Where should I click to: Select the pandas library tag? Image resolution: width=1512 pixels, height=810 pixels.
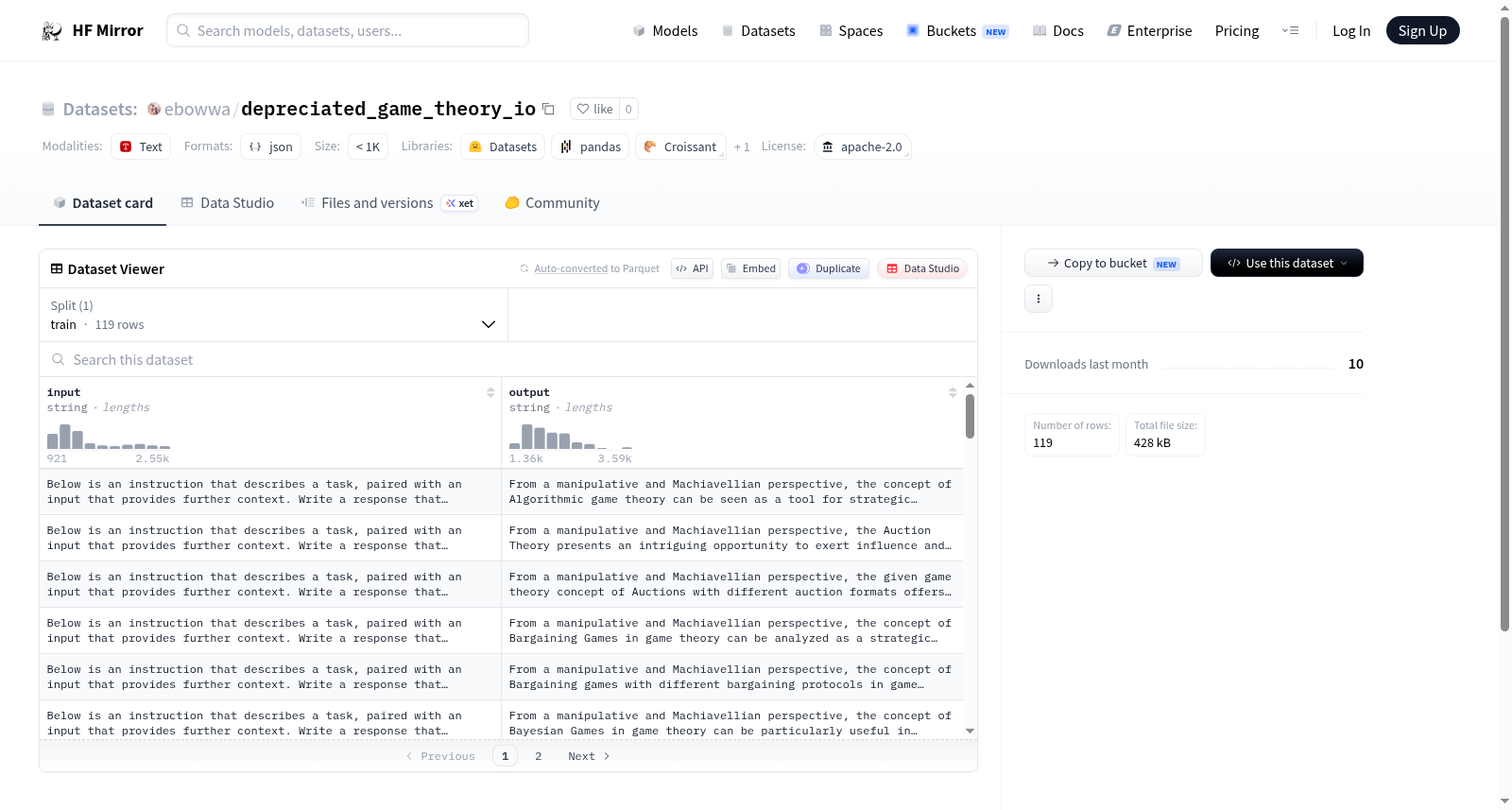[590, 146]
